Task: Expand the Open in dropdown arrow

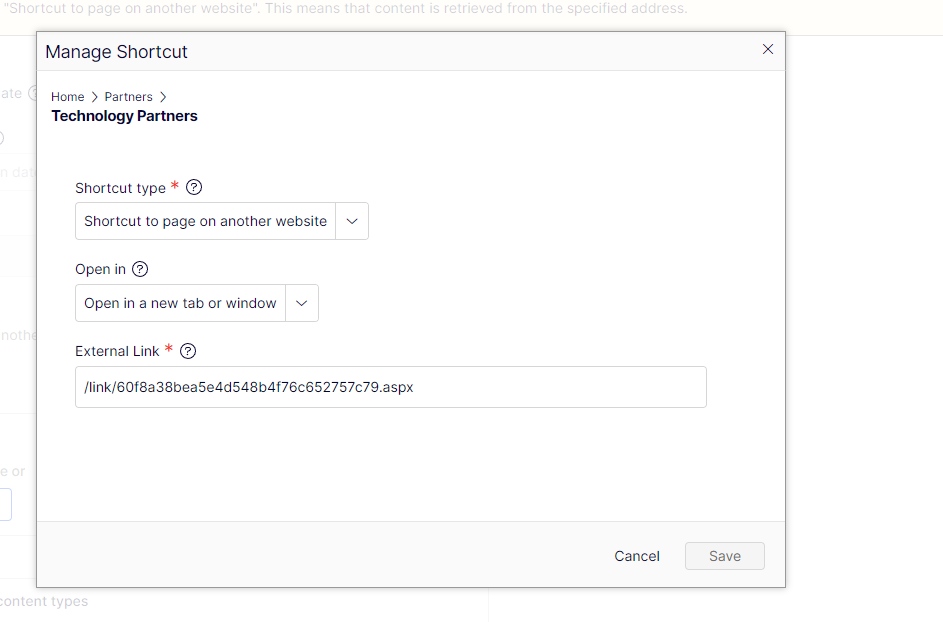Action: 302,303
